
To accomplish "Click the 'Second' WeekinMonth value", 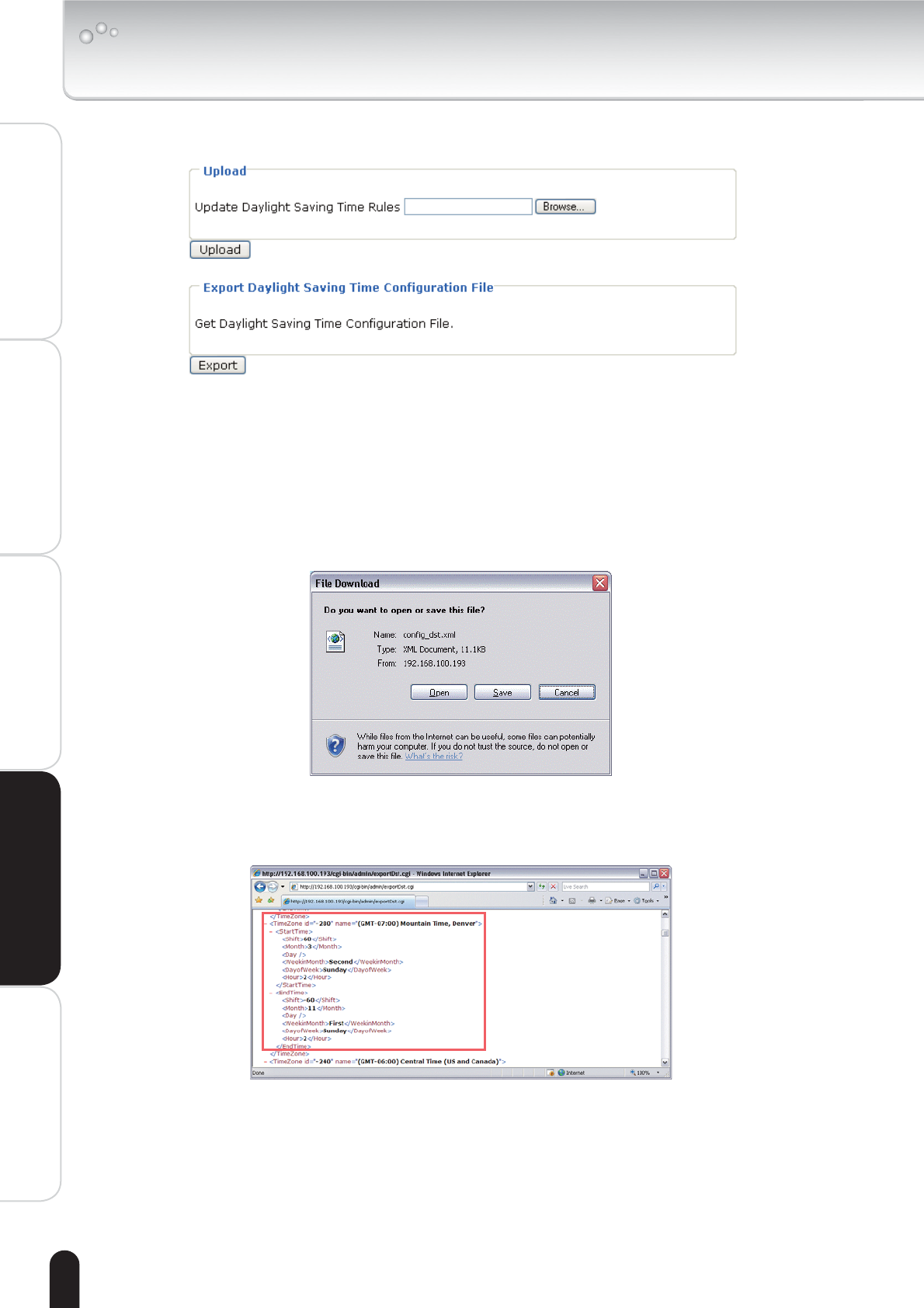I will tap(341, 962).
